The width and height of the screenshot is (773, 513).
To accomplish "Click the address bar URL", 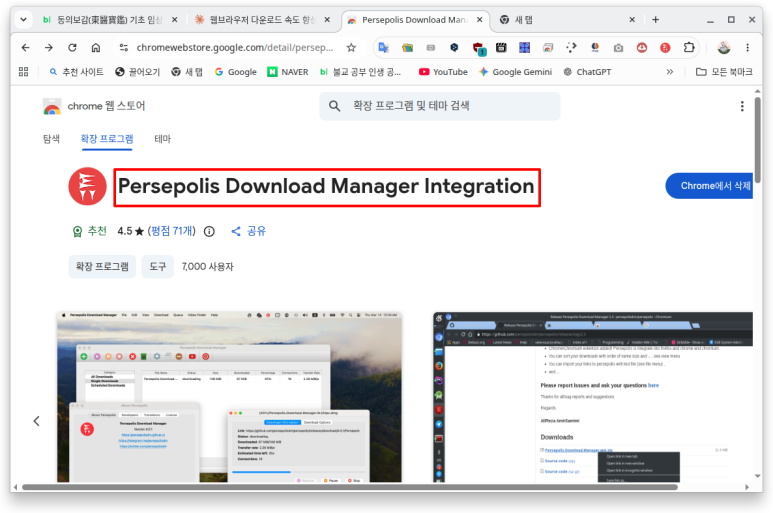I will pos(235,47).
